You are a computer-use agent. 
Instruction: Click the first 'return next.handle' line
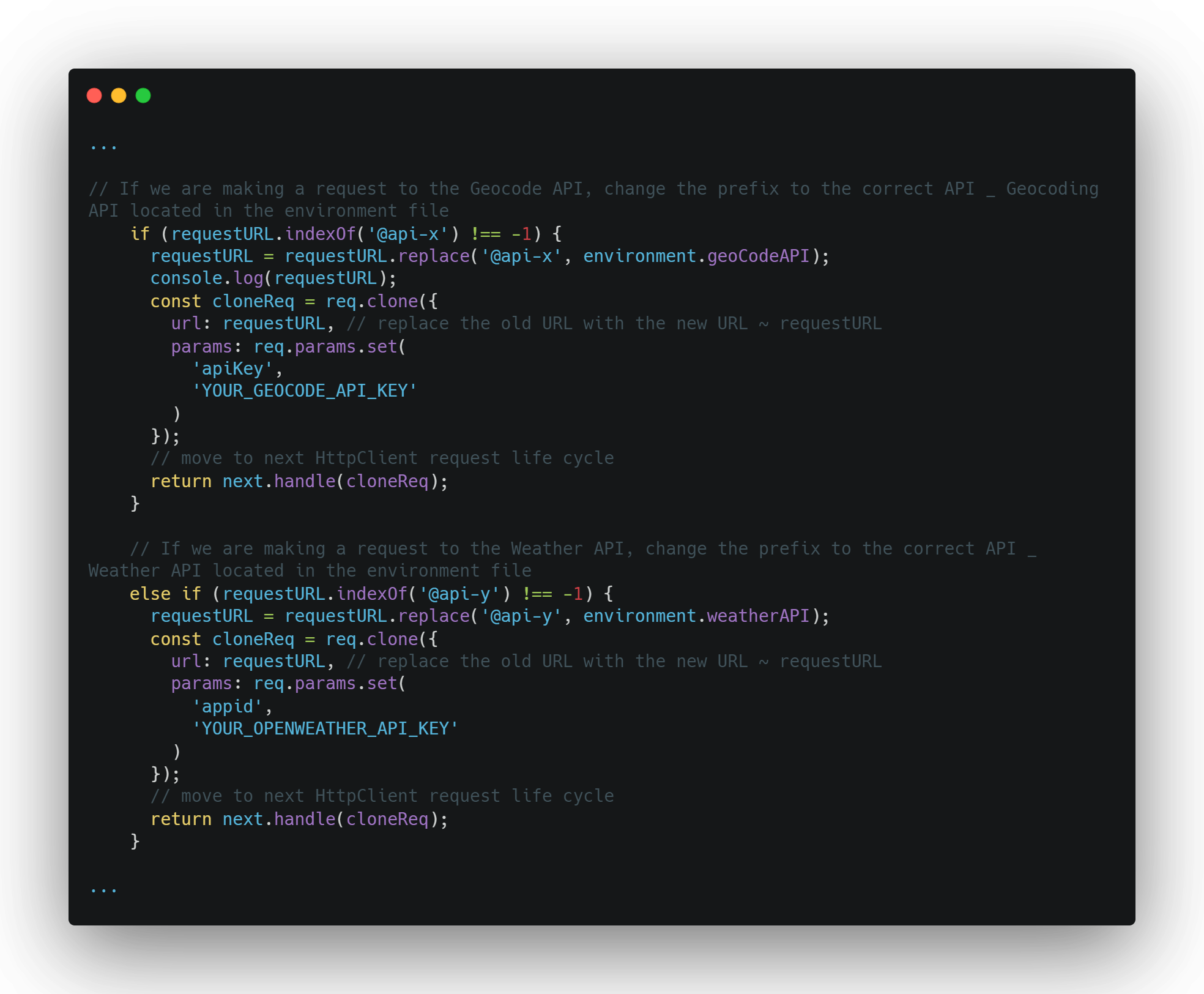299,481
